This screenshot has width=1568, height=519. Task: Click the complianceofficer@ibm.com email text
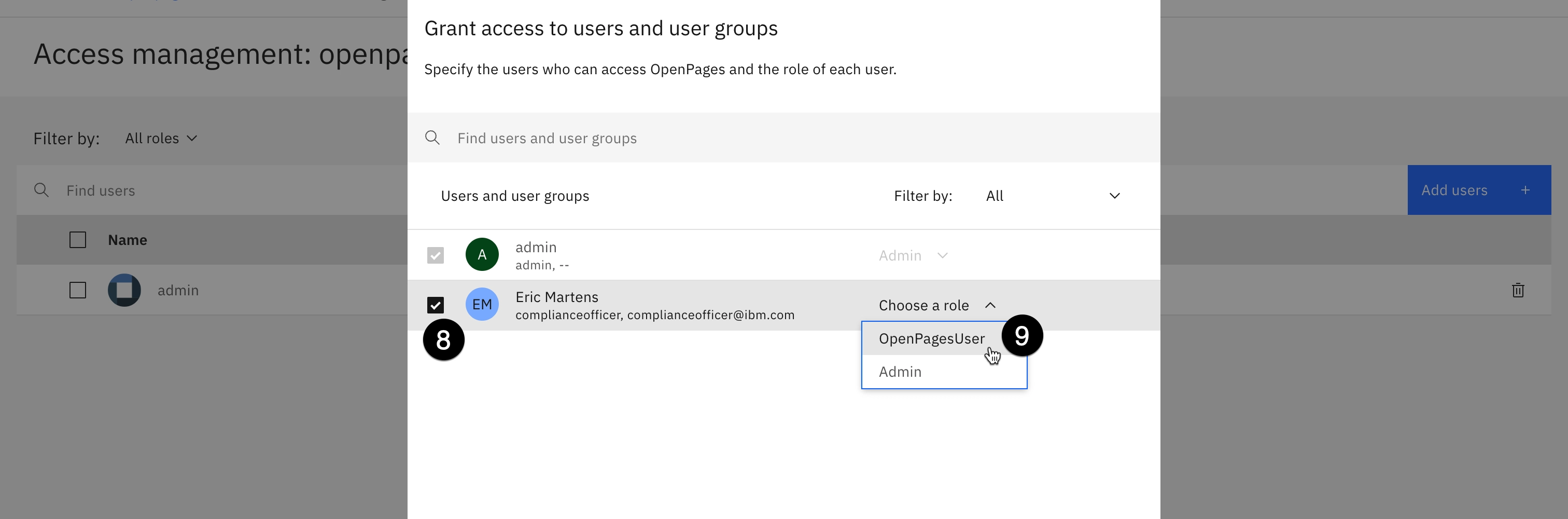[711, 315]
